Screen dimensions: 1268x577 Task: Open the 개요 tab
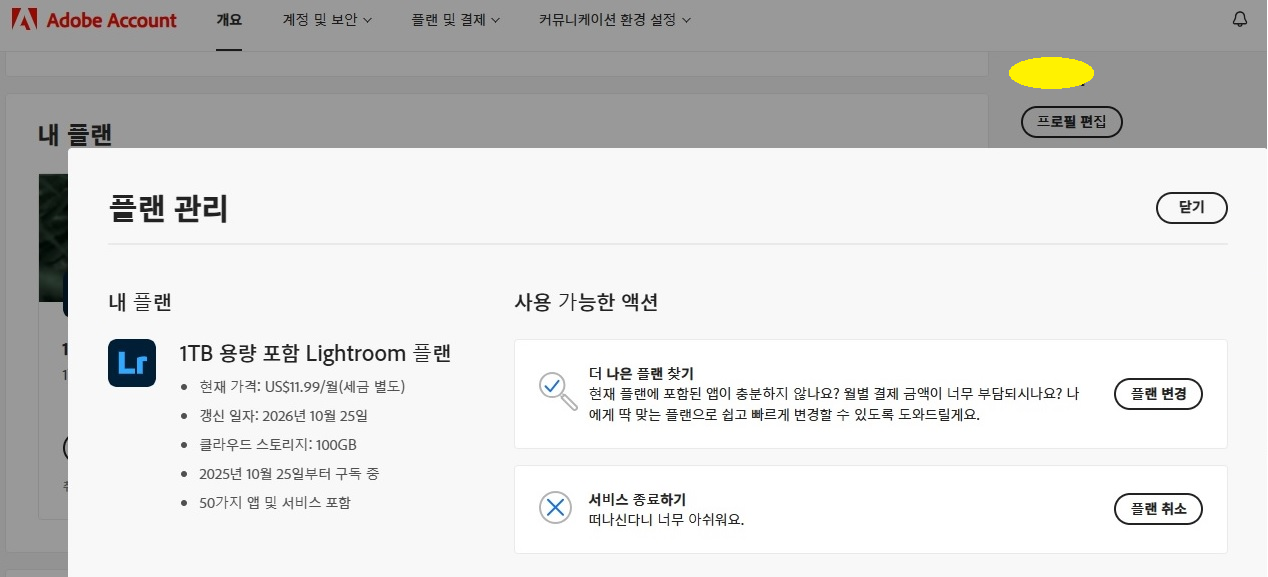click(x=229, y=20)
